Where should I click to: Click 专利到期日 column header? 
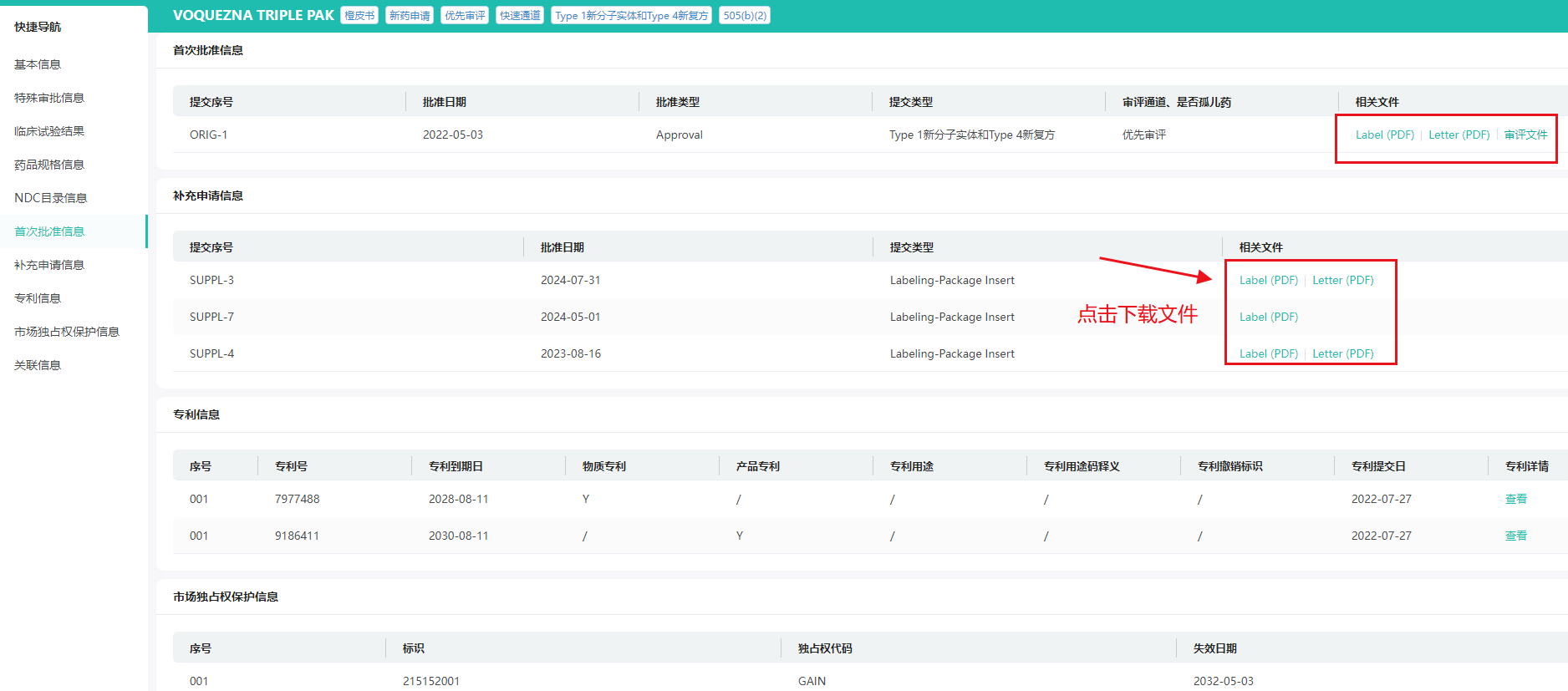point(456,466)
